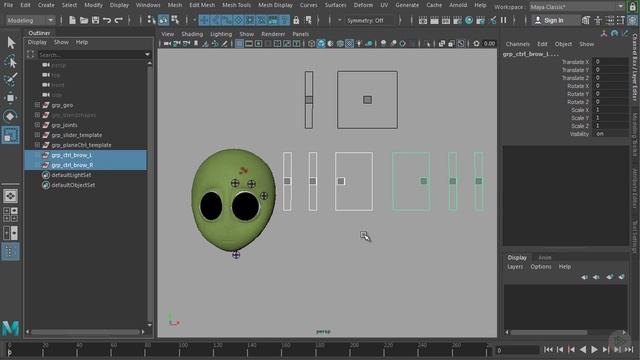Expand grp_planeCtrl_template node in Outliner

(37, 145)
